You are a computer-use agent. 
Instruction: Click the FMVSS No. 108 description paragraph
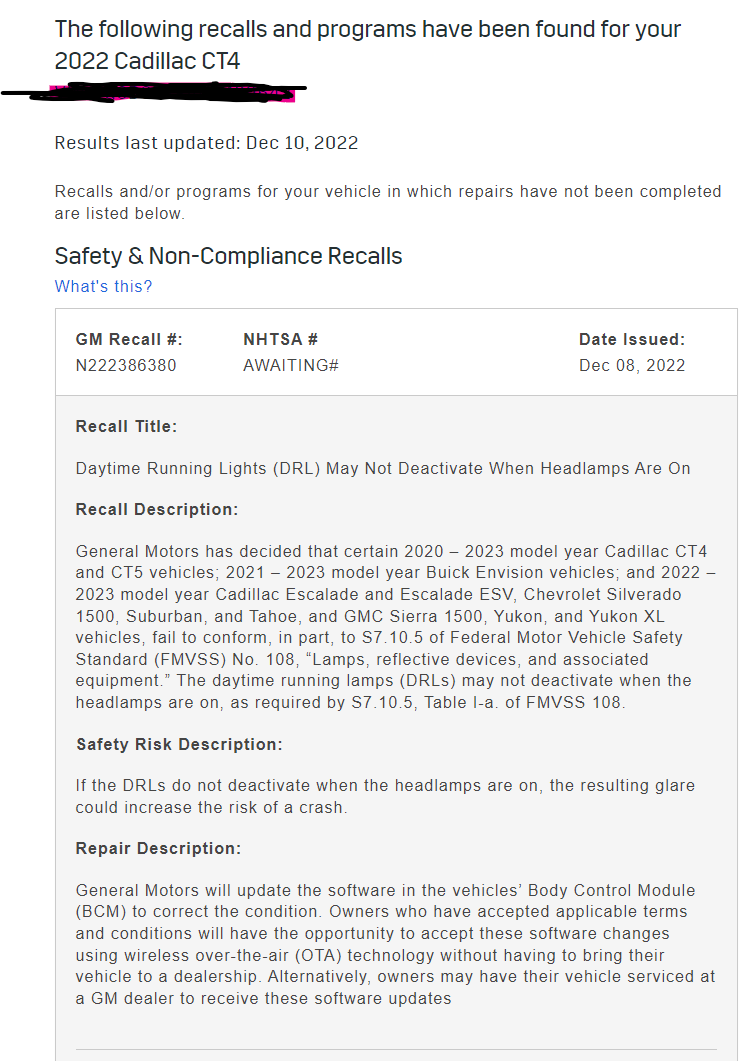395,626
